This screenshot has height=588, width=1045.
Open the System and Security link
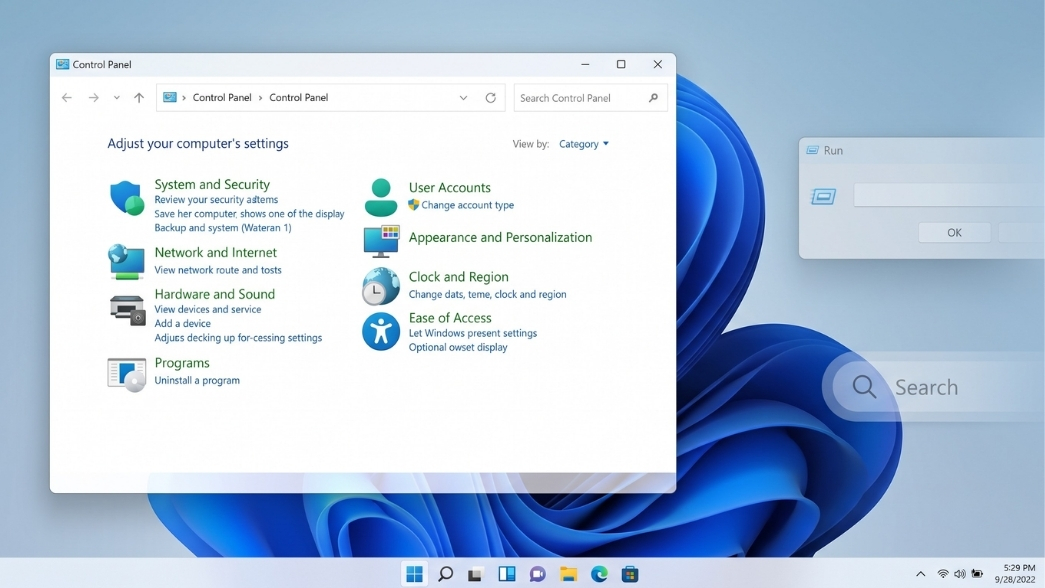click(x=212, y=185)
